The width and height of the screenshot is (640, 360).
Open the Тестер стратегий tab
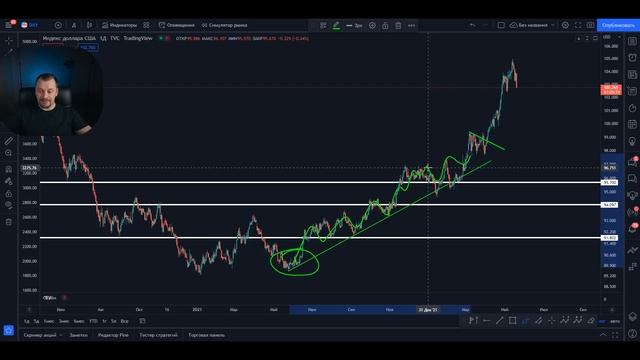[x=158, y=335]
